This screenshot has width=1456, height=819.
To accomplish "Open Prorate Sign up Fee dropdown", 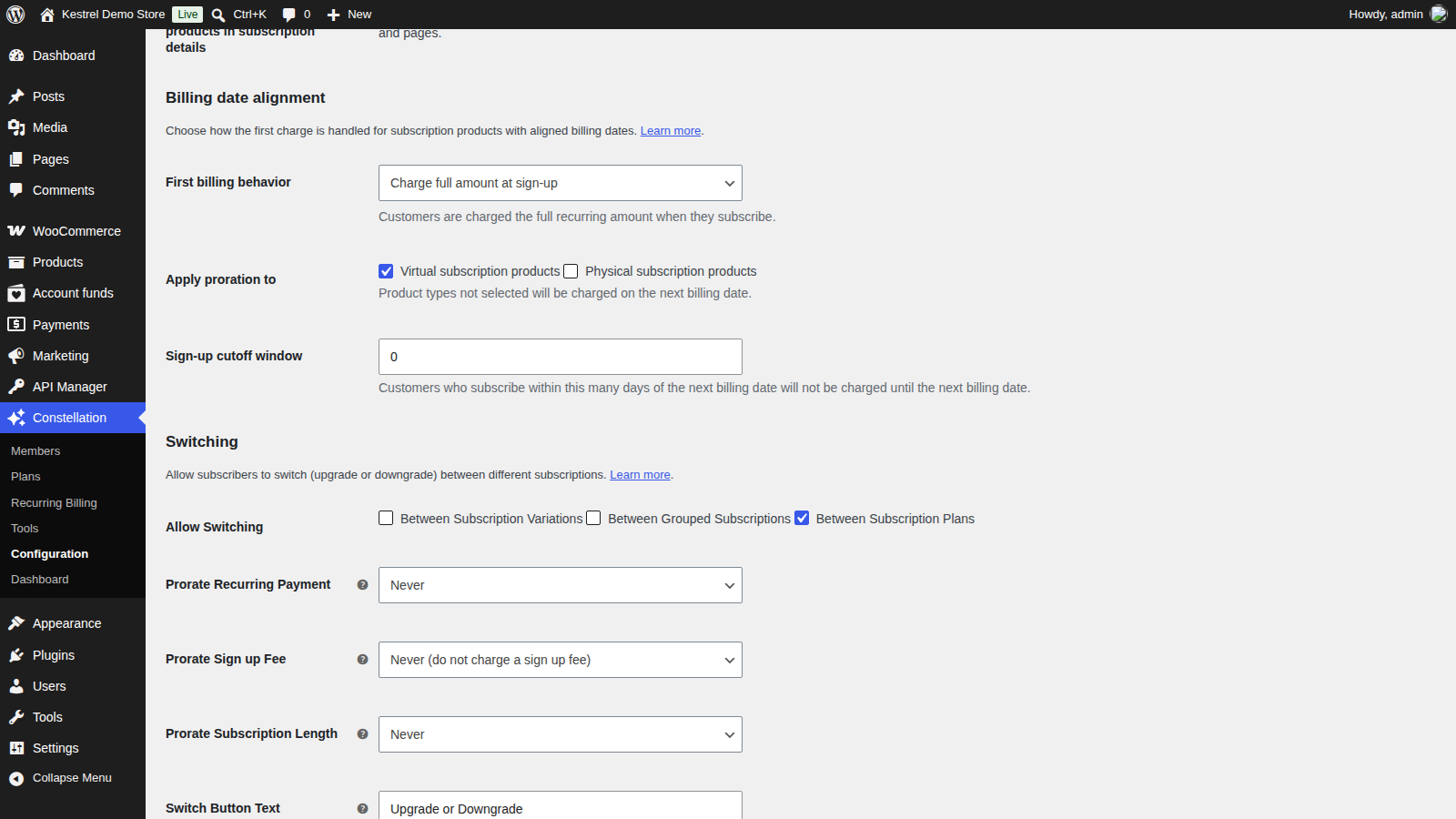I will tap(561, 660).
